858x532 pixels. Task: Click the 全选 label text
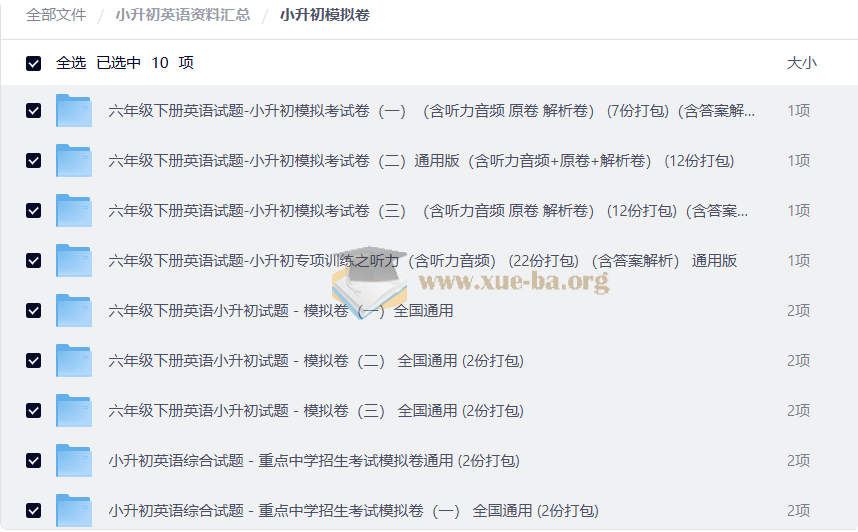[71, 63]
